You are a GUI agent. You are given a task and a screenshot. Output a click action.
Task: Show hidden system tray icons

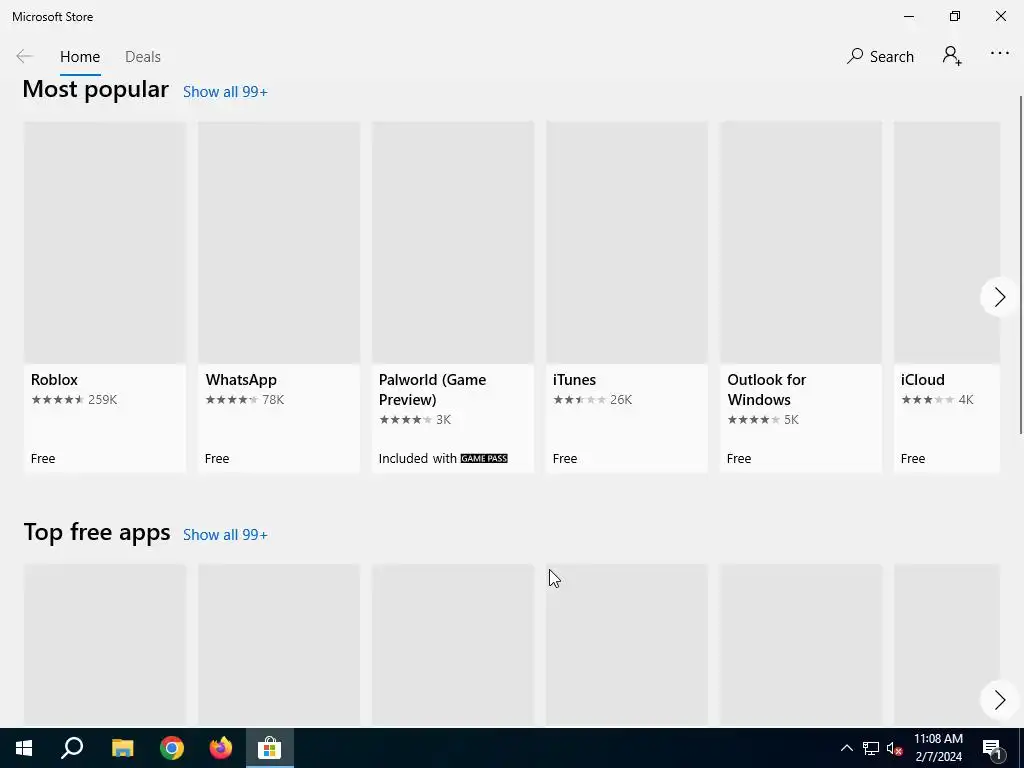846,748
